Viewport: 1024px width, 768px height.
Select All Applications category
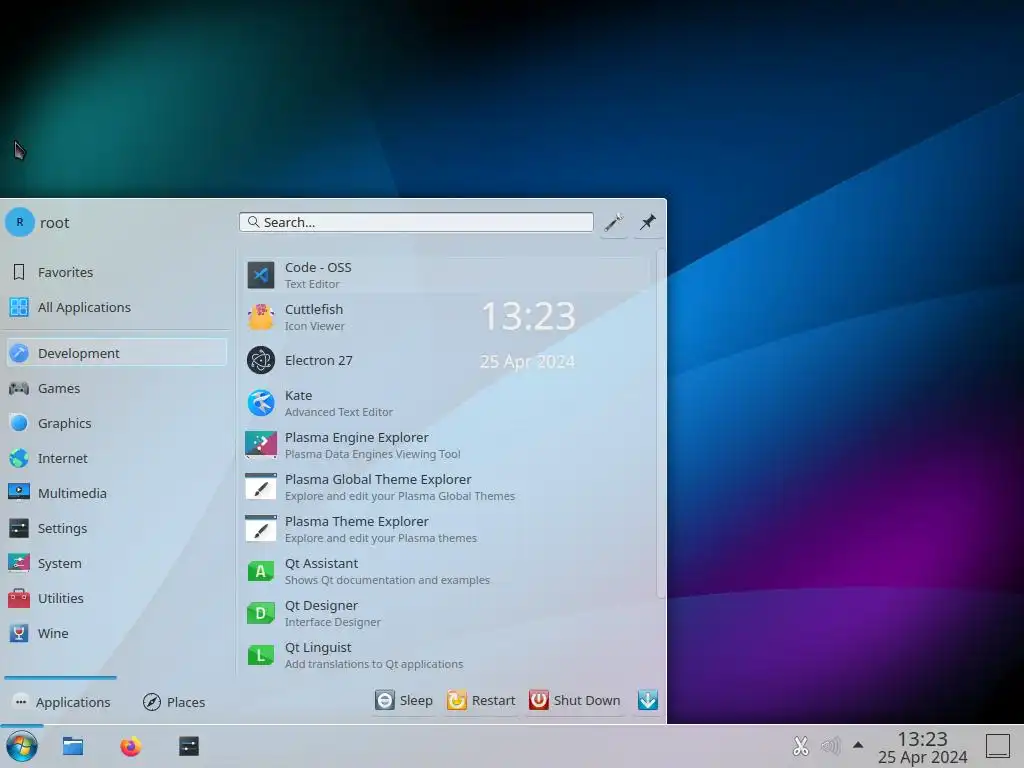(116, 307)
